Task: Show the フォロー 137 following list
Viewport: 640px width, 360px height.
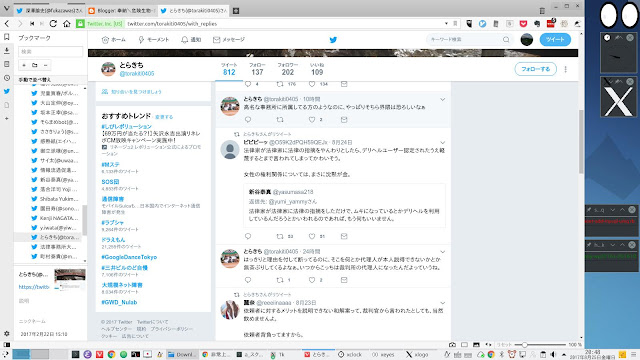Action: (257, 69)
